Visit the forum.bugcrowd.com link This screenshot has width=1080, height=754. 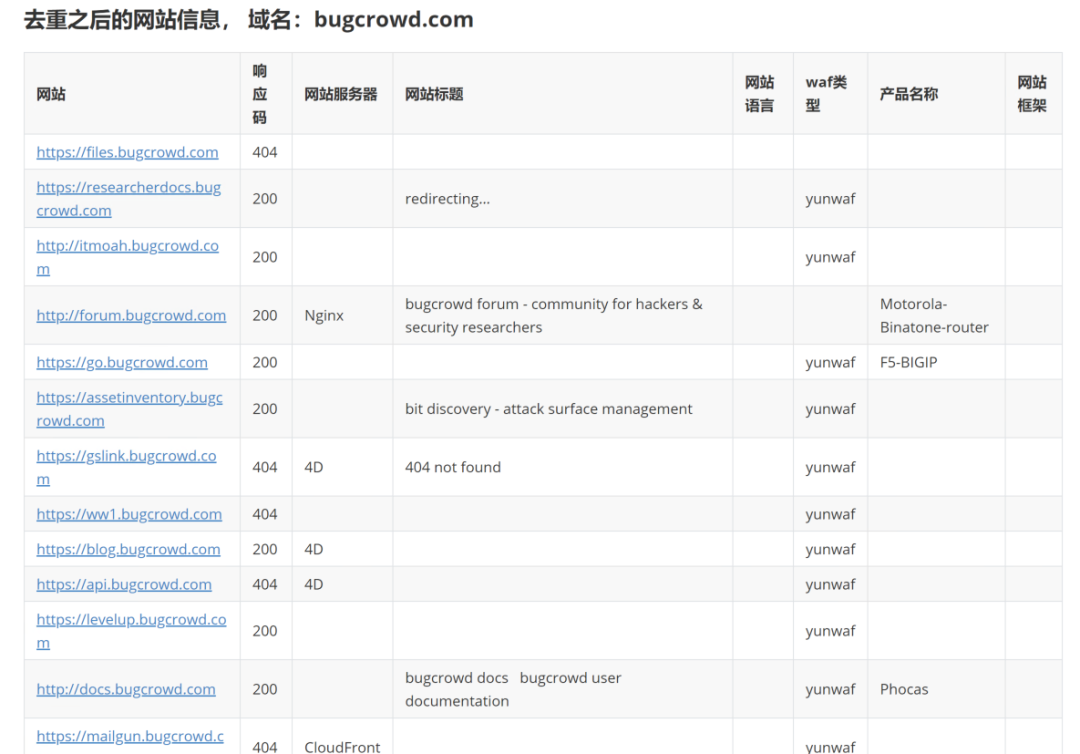(131, 315)
